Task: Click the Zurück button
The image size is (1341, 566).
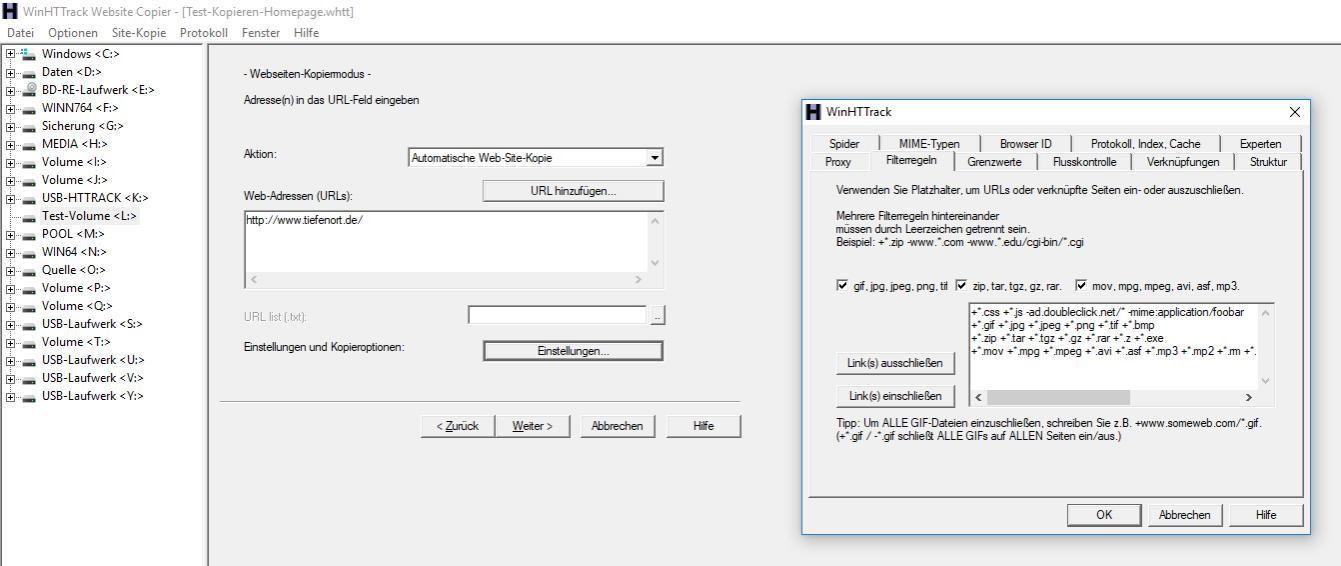Action: click(457, 426)
